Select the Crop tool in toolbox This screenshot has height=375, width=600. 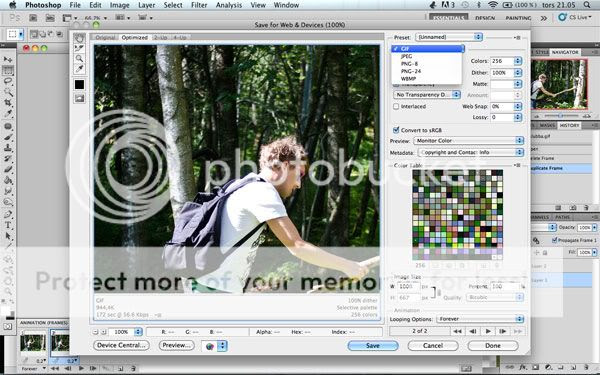pyautogui.click(x=8, y=103)
